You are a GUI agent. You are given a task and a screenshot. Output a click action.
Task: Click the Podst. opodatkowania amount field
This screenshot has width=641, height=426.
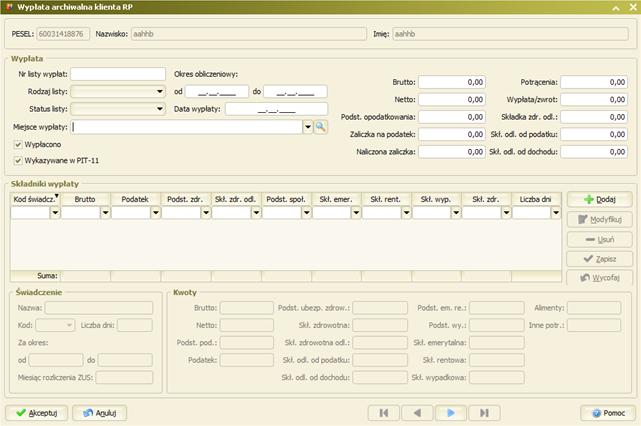(x=452, y=117)
